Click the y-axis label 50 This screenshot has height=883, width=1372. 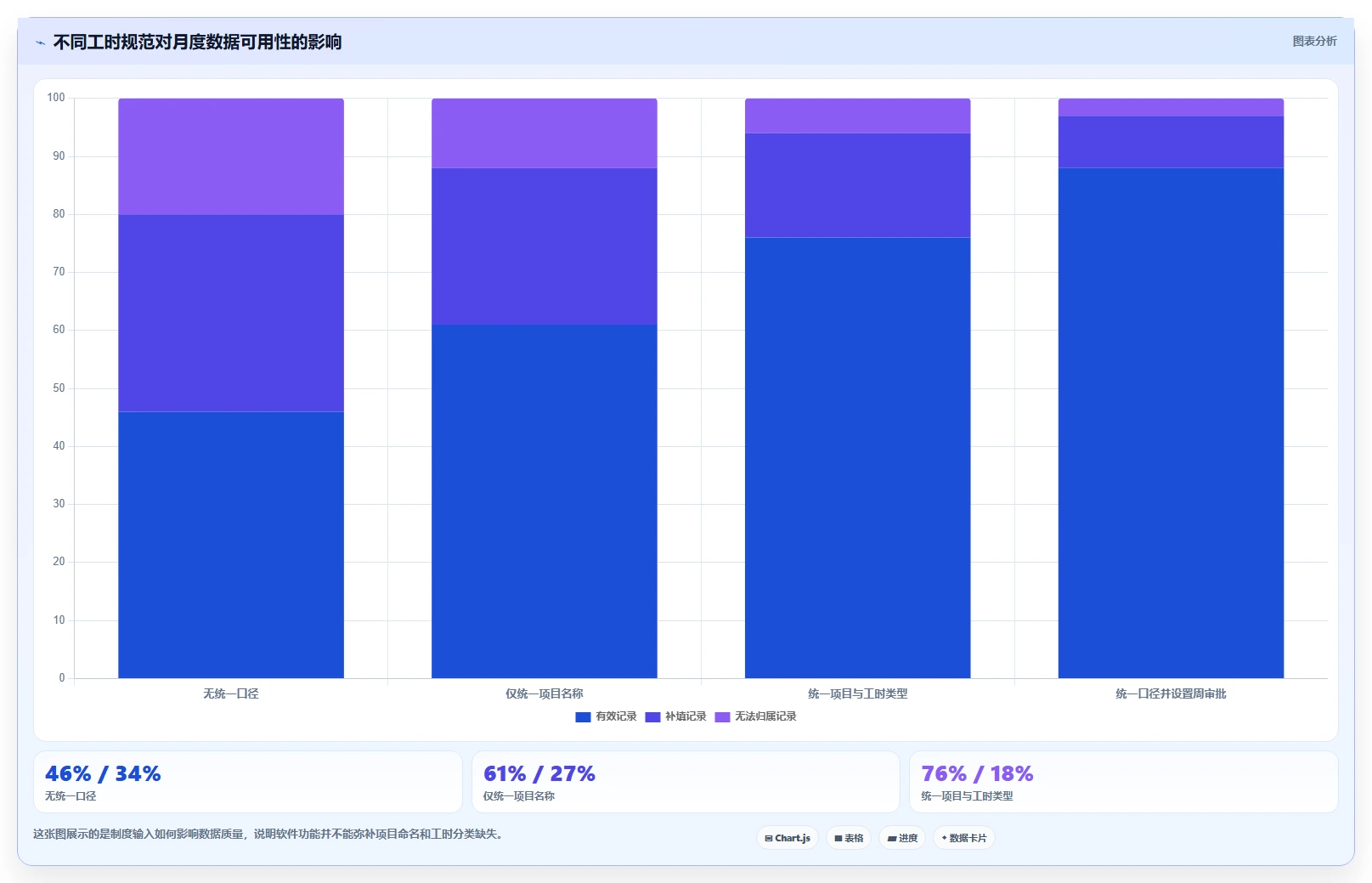(x=59, y=388)
